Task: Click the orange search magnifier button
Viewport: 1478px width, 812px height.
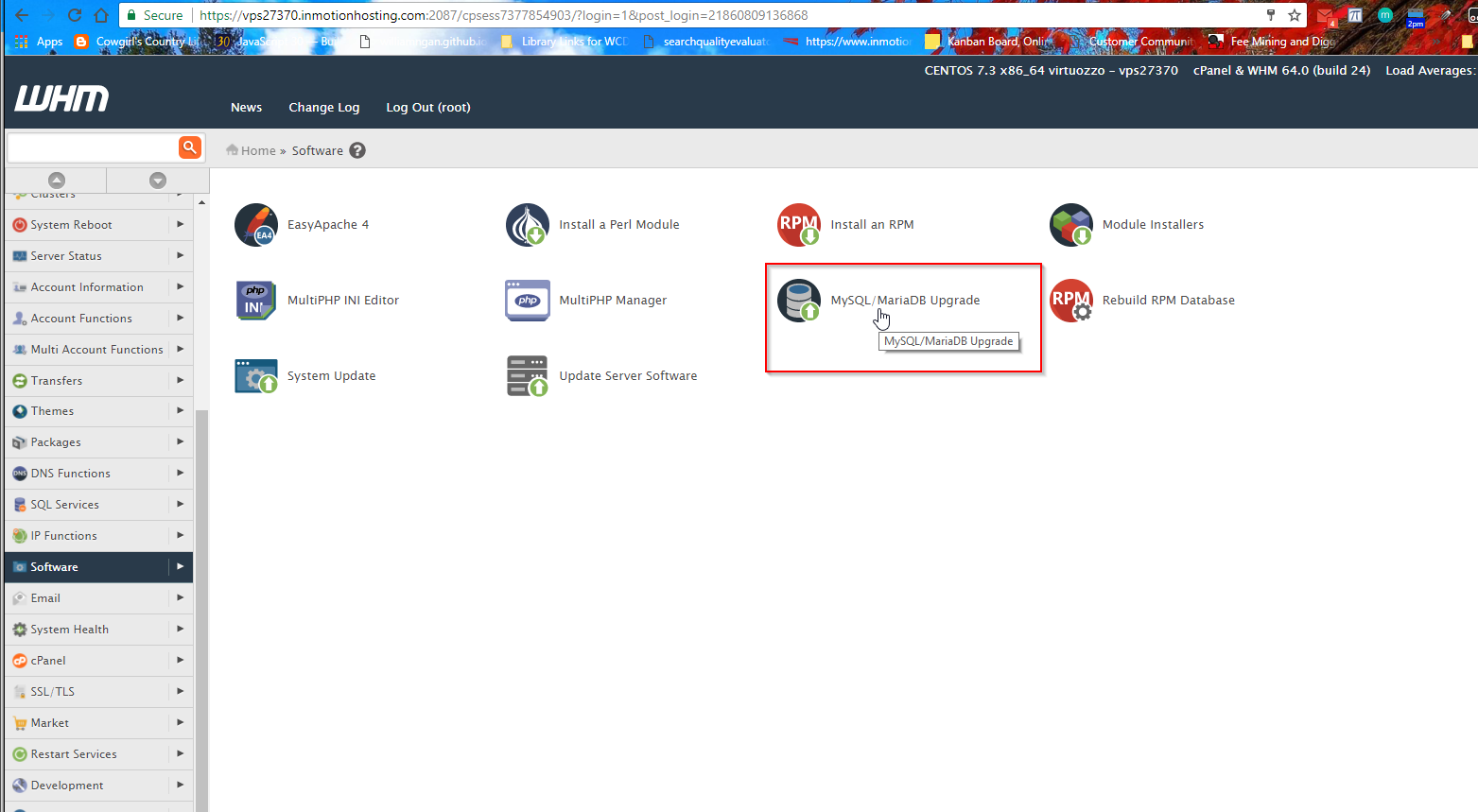Action: [x=190, y=147]
